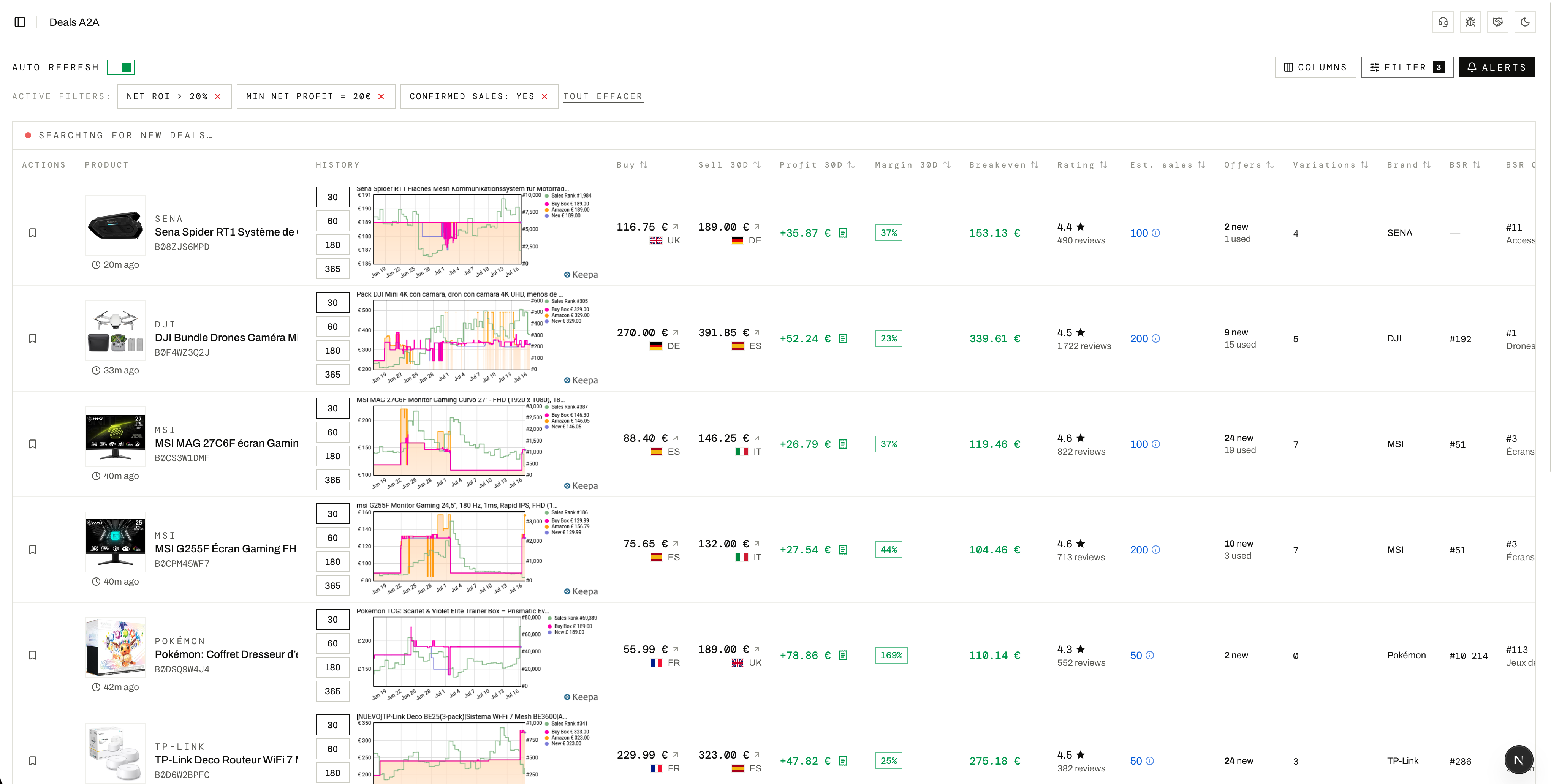Sort by Profit 30D column

pyautogui.click(x=817, y=165)
